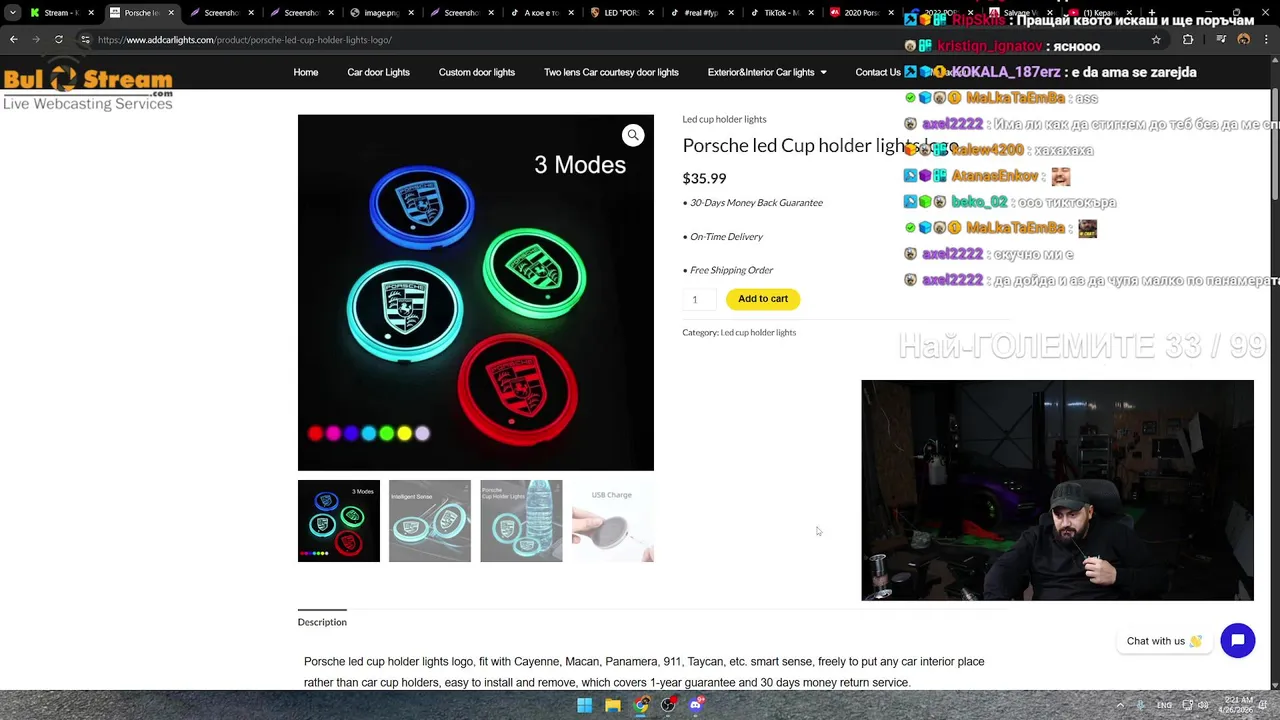Add product to cart

tap(763, 299)
